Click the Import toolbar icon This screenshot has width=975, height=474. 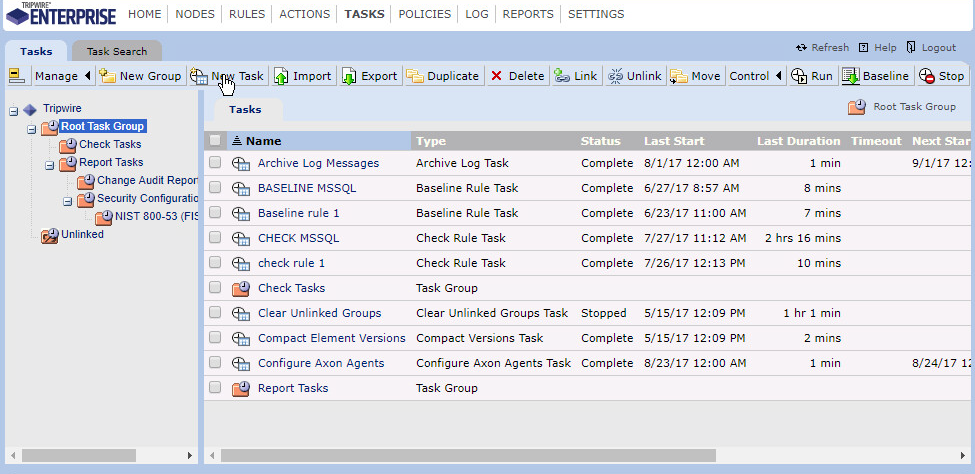click(x=281, y=76)
